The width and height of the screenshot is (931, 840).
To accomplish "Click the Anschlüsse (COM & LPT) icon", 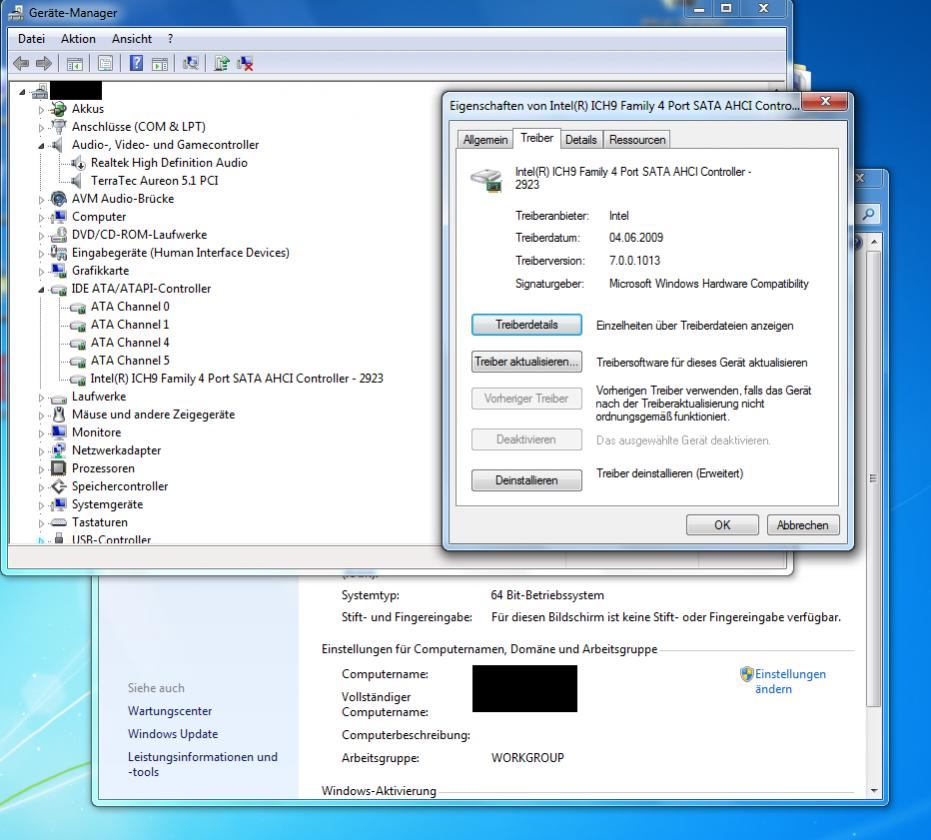I will coord(58,126).
